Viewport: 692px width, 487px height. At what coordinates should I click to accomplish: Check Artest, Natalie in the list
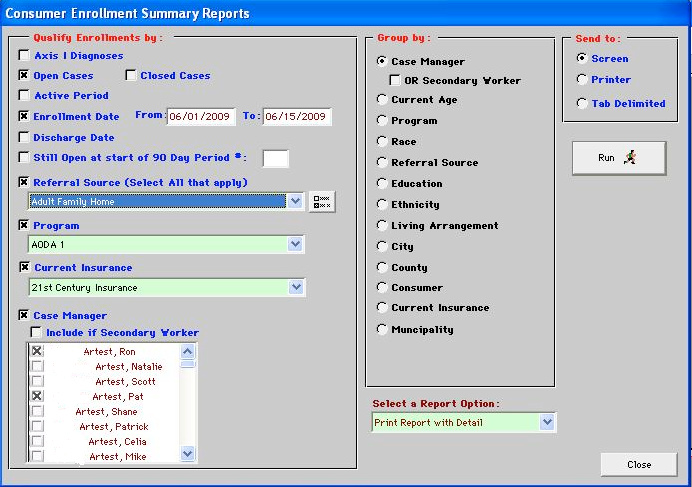click(x=37, y=366)
